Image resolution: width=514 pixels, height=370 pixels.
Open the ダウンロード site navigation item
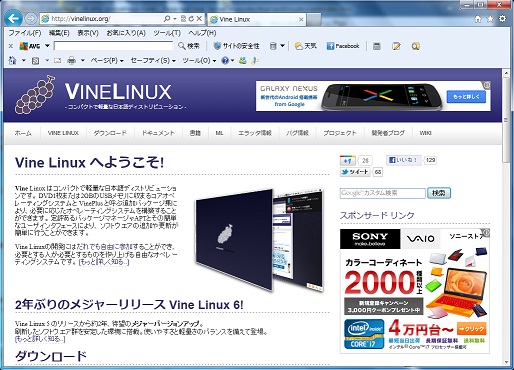coord(110,133)
